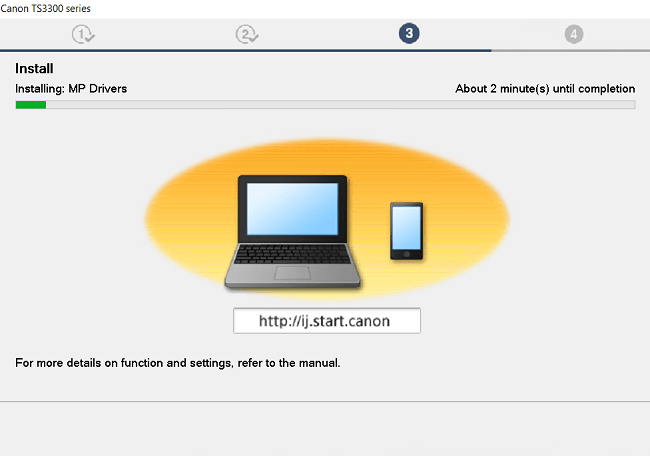Click the 'refer to the manual' sentence
The width and height of the screenshot is (650, 456).
177,363
